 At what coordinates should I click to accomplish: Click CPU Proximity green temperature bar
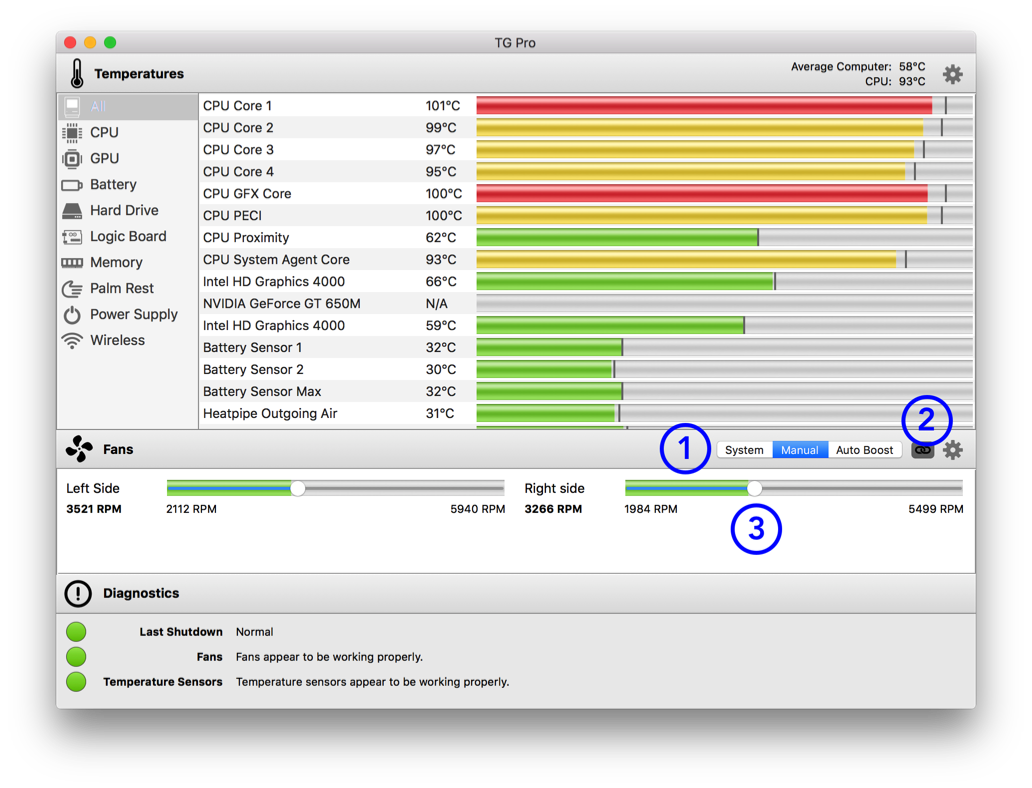724,238
